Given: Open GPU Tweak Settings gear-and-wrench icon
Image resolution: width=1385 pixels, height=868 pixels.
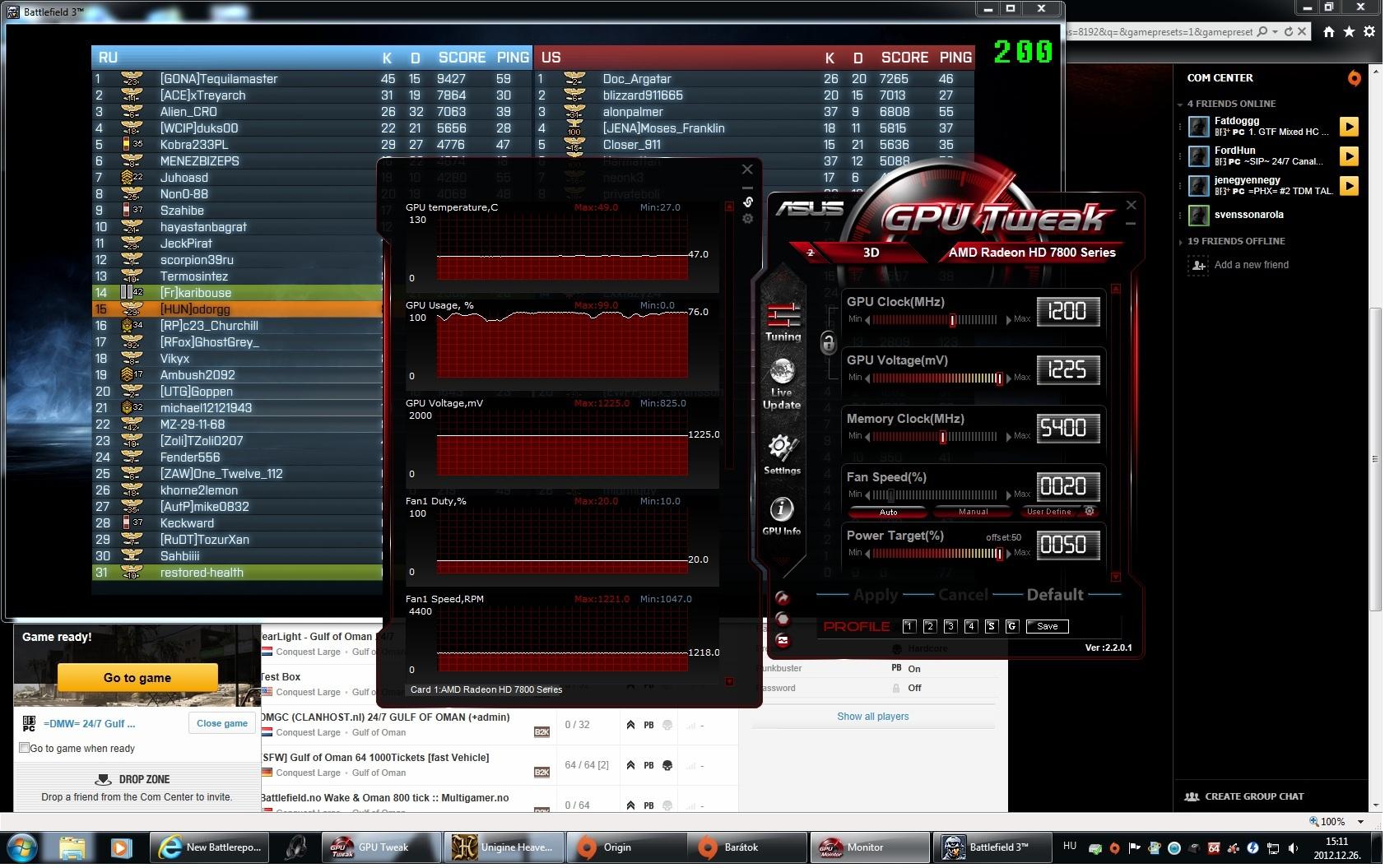Looking at the screenshot, I should 781,454.
